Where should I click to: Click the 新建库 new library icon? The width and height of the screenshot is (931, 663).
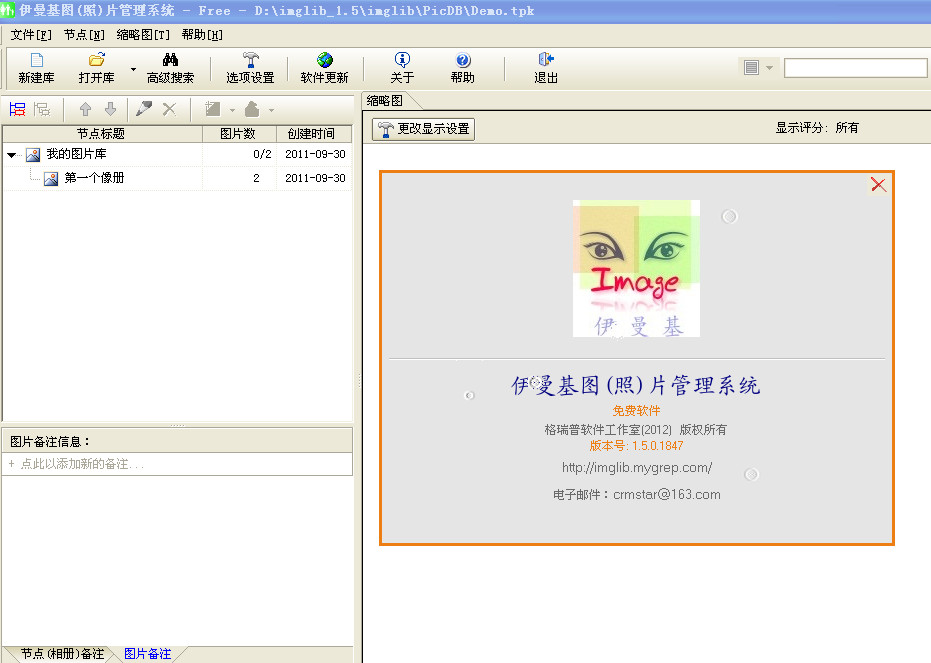(x=36, y=60)
